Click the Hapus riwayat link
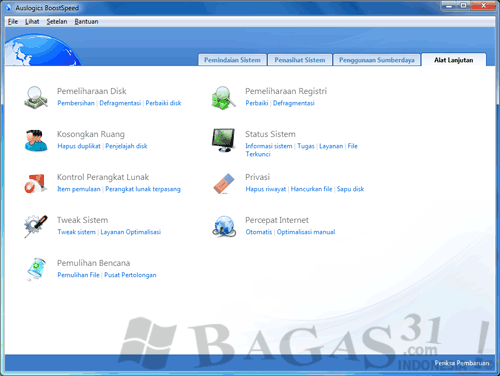Screen dimensions: 500x376 pos(266,189)
